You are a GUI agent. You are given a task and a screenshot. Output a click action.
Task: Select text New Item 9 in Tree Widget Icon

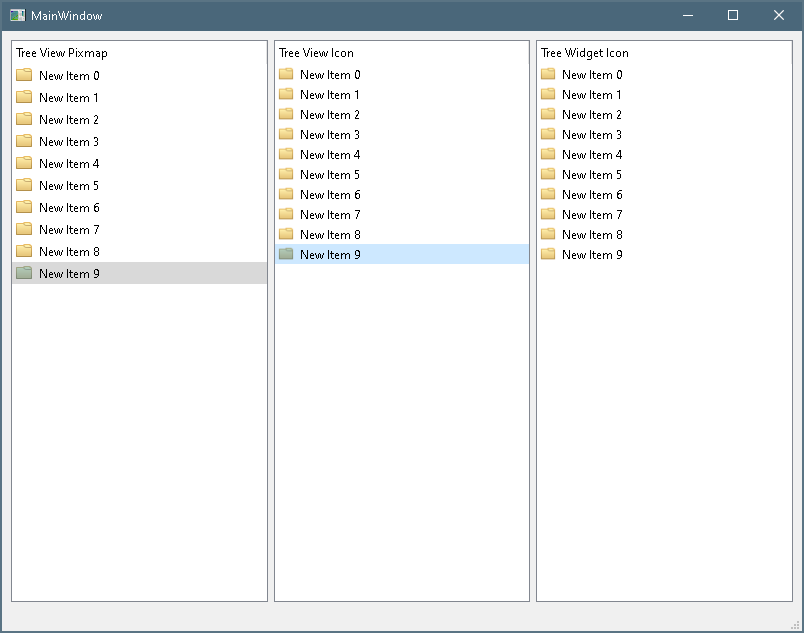pyautogui.click(x=592, y=255)
